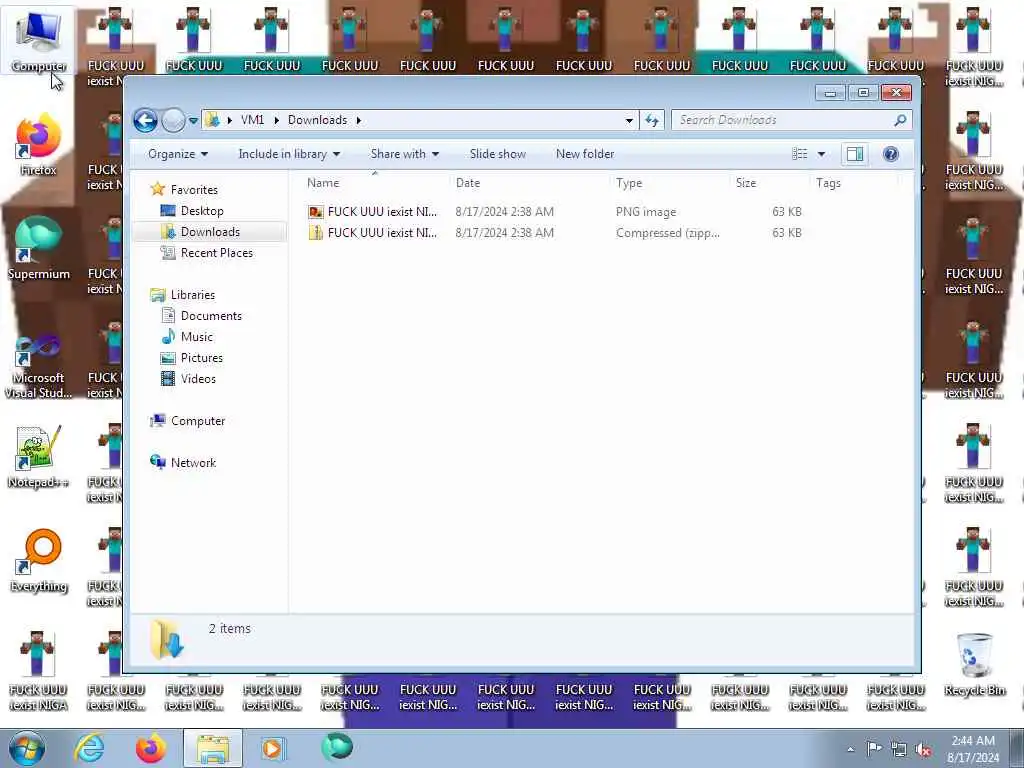Select the Recycle Bin desktop icon
Image resolution: width=1024 pixels, height=768 pixels.
click(974, 665)
